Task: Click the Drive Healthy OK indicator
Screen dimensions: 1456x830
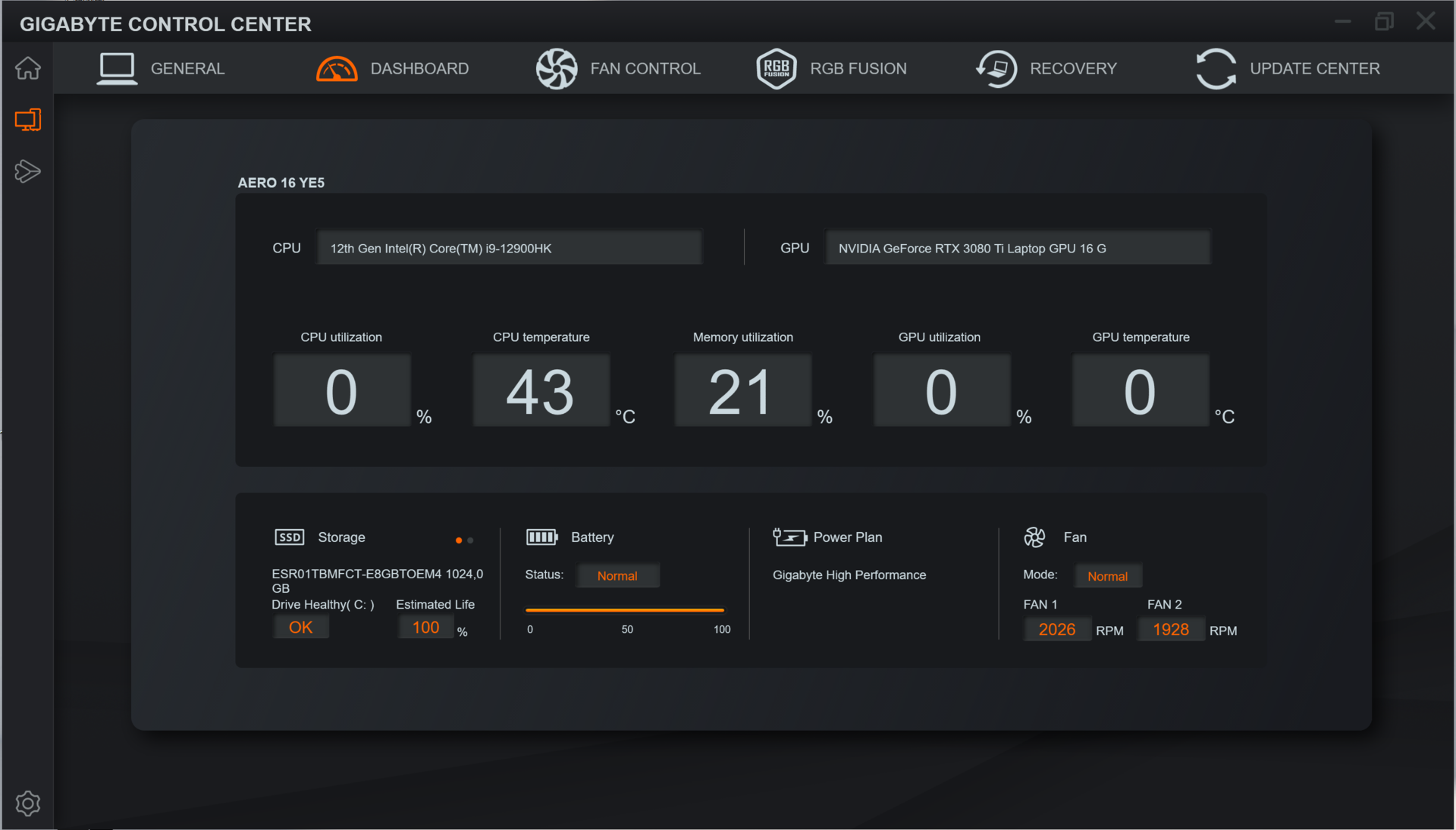Action: 300,628
